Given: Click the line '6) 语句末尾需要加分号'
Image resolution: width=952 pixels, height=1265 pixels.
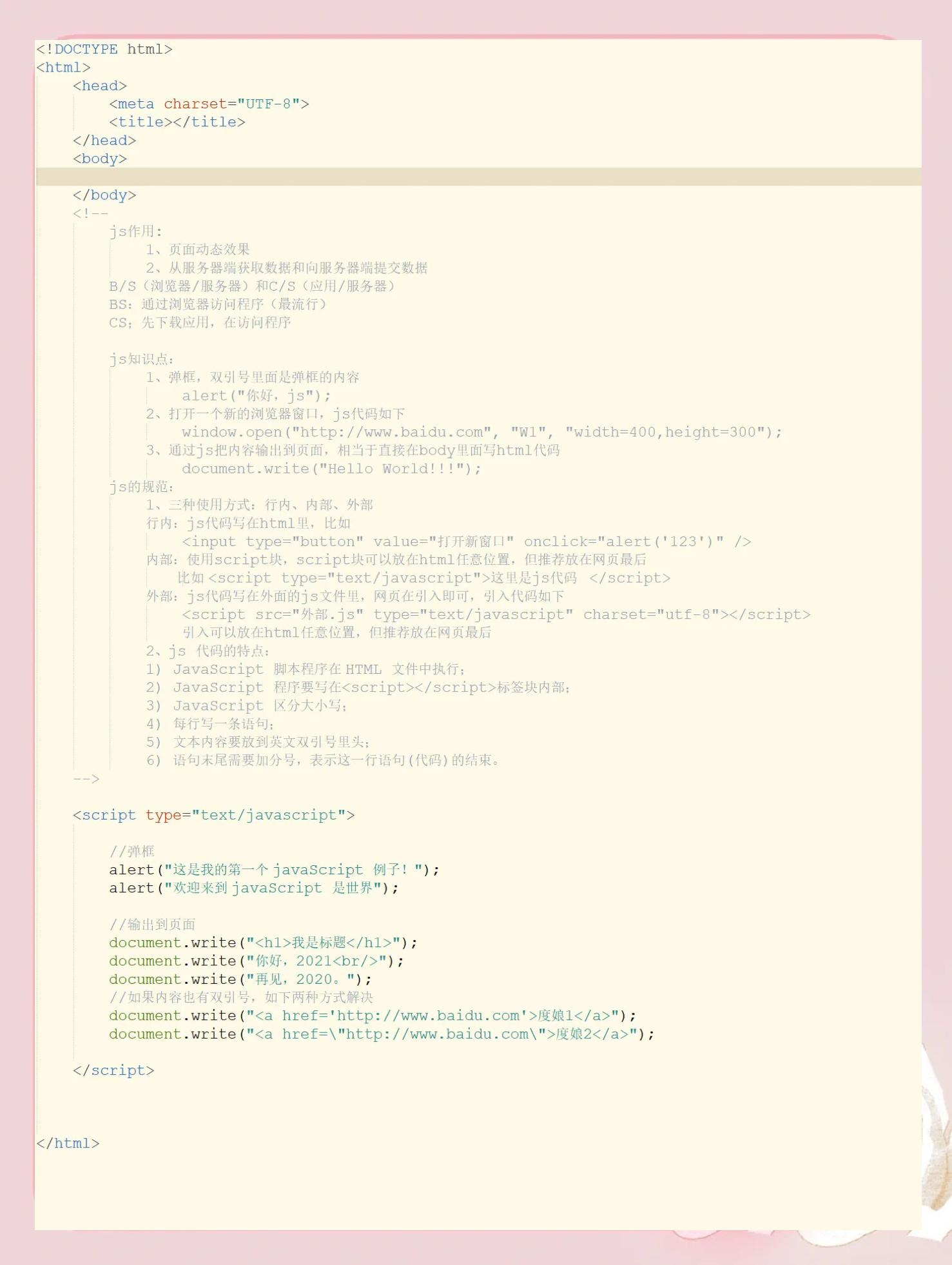Looking at the screenshot, I should click(x=323, y=760).
